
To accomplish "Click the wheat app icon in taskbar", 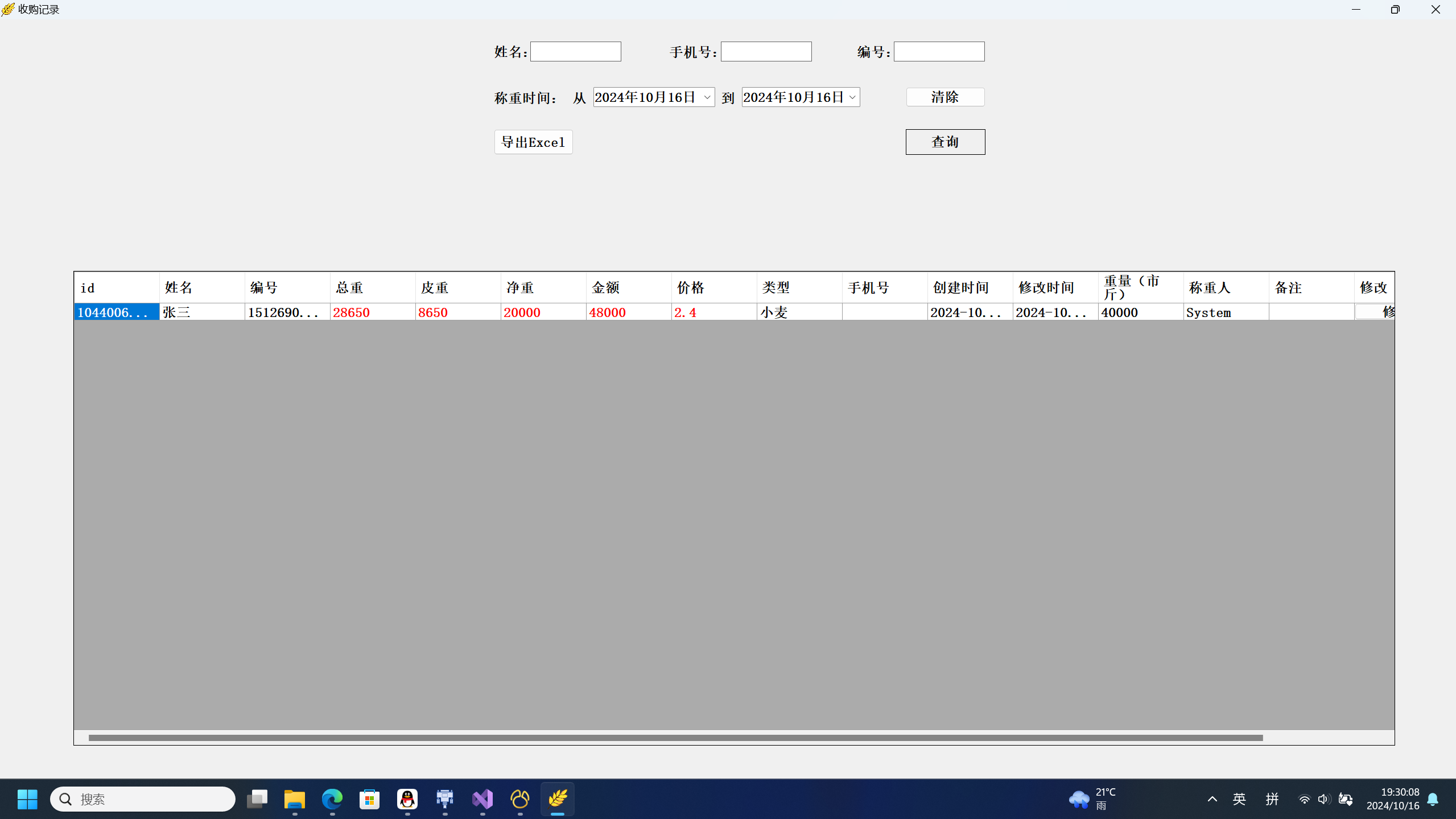I will point(558,799).
